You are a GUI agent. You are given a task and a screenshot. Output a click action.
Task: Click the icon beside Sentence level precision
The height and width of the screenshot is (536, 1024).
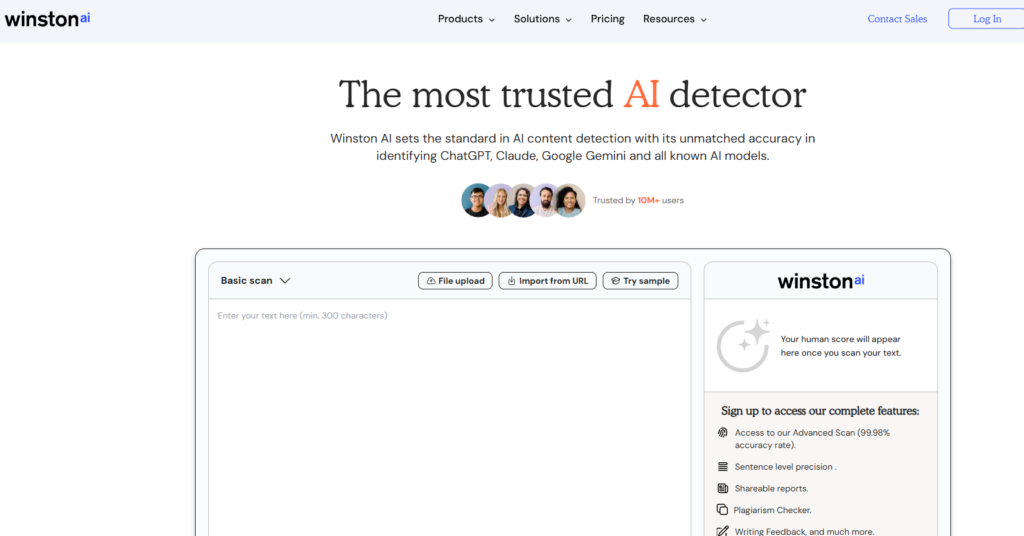pos(722,467)
